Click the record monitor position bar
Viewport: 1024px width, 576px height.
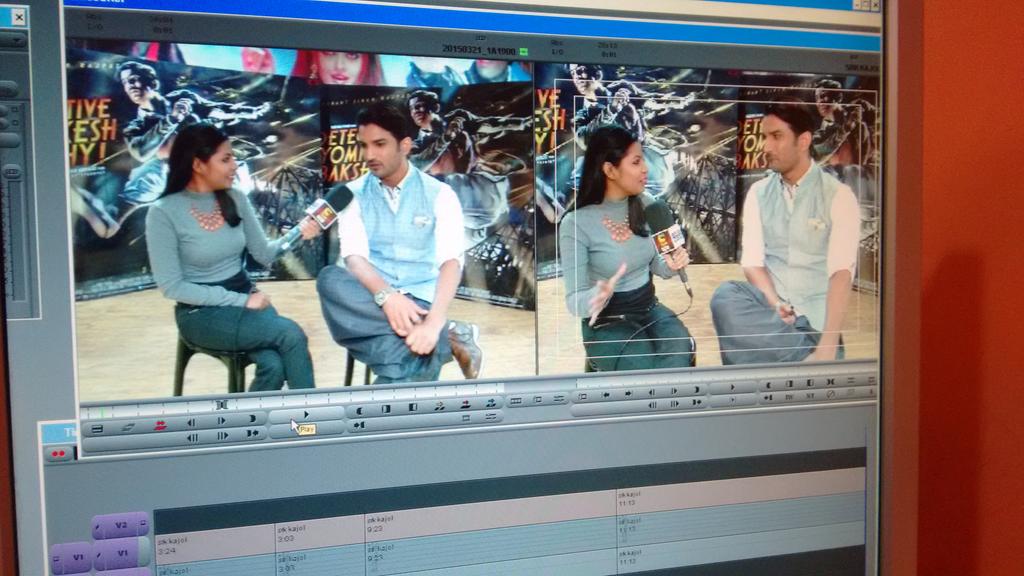click(x=725, y=377)
